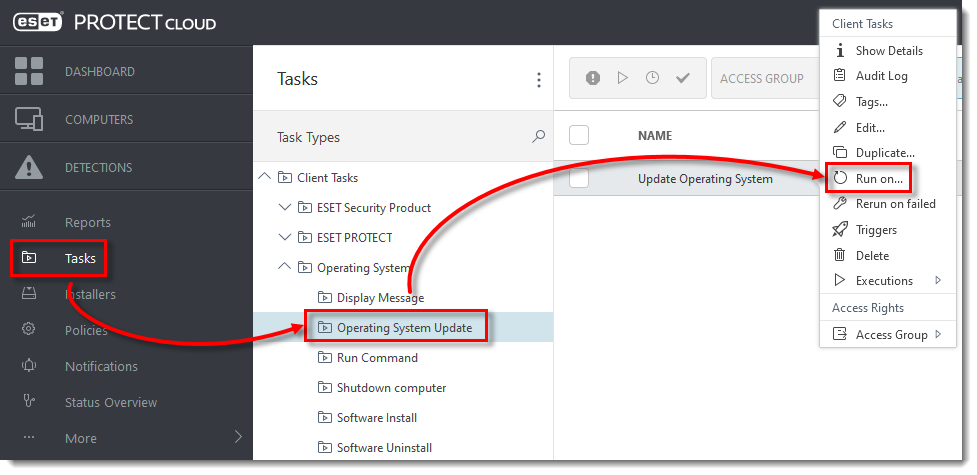The height and width of the screenshot is (475, 977).
Task: Click the Task Types search magnifier
Action: [x=538, y=137]
